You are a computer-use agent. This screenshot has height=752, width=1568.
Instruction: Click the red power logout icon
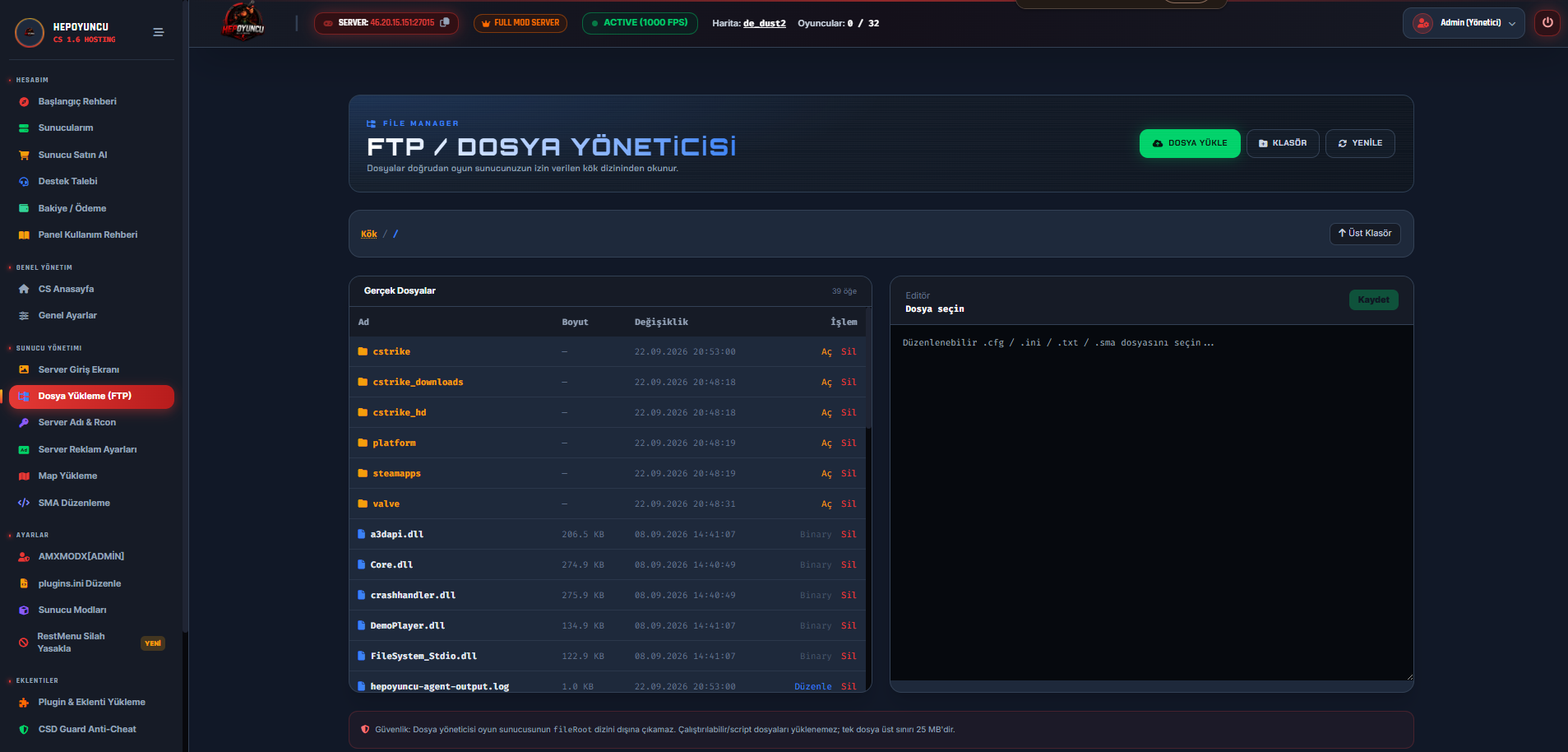[x=1547, y=22]
